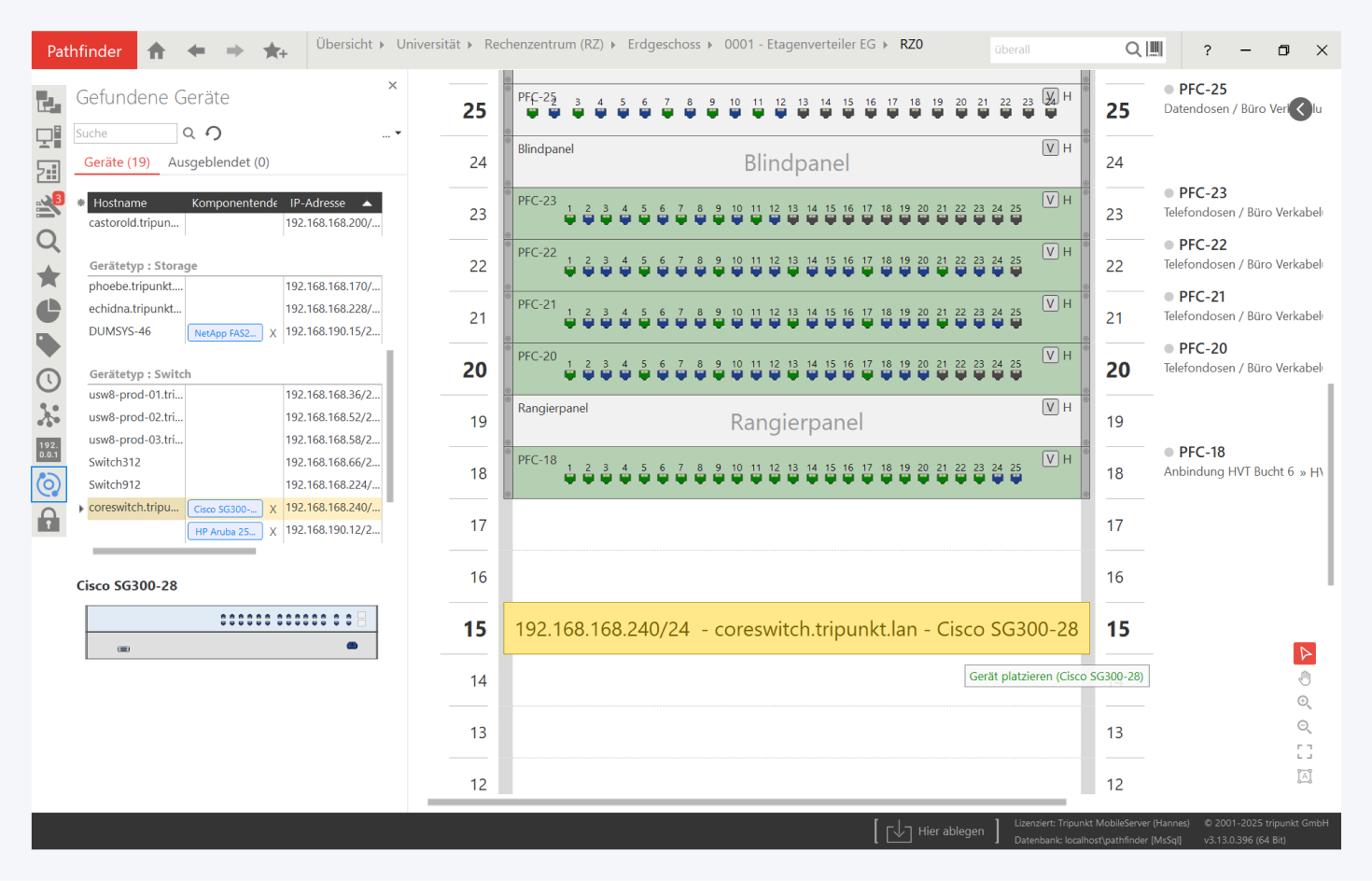Open the lock icon in sidebar

[x=49, y=520]
